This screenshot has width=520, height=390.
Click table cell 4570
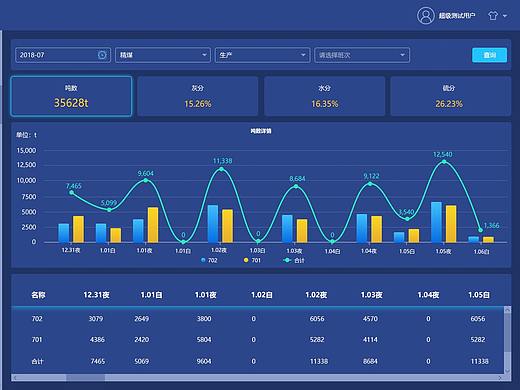click(370, 319)
